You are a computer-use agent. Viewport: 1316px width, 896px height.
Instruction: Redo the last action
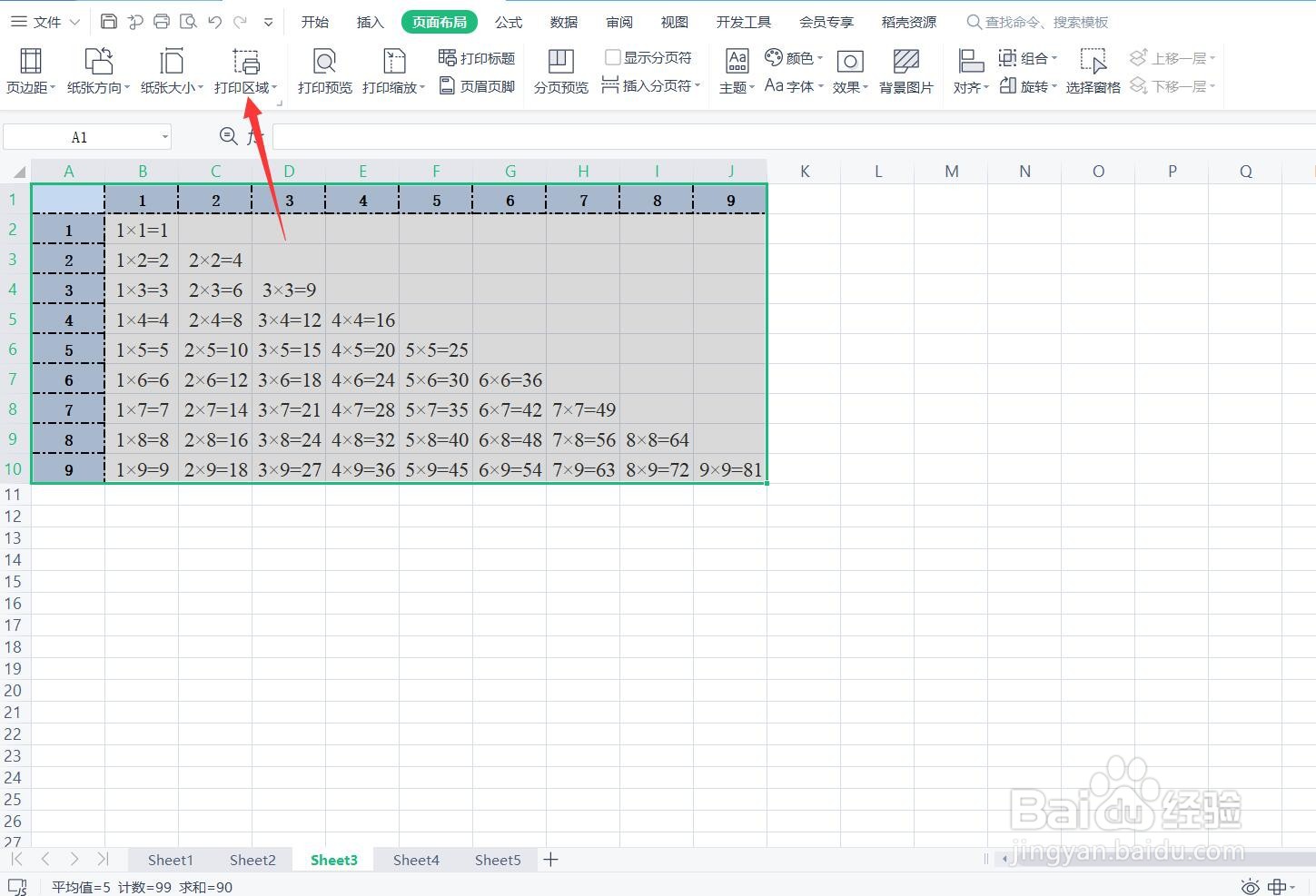tap(241, 22)
